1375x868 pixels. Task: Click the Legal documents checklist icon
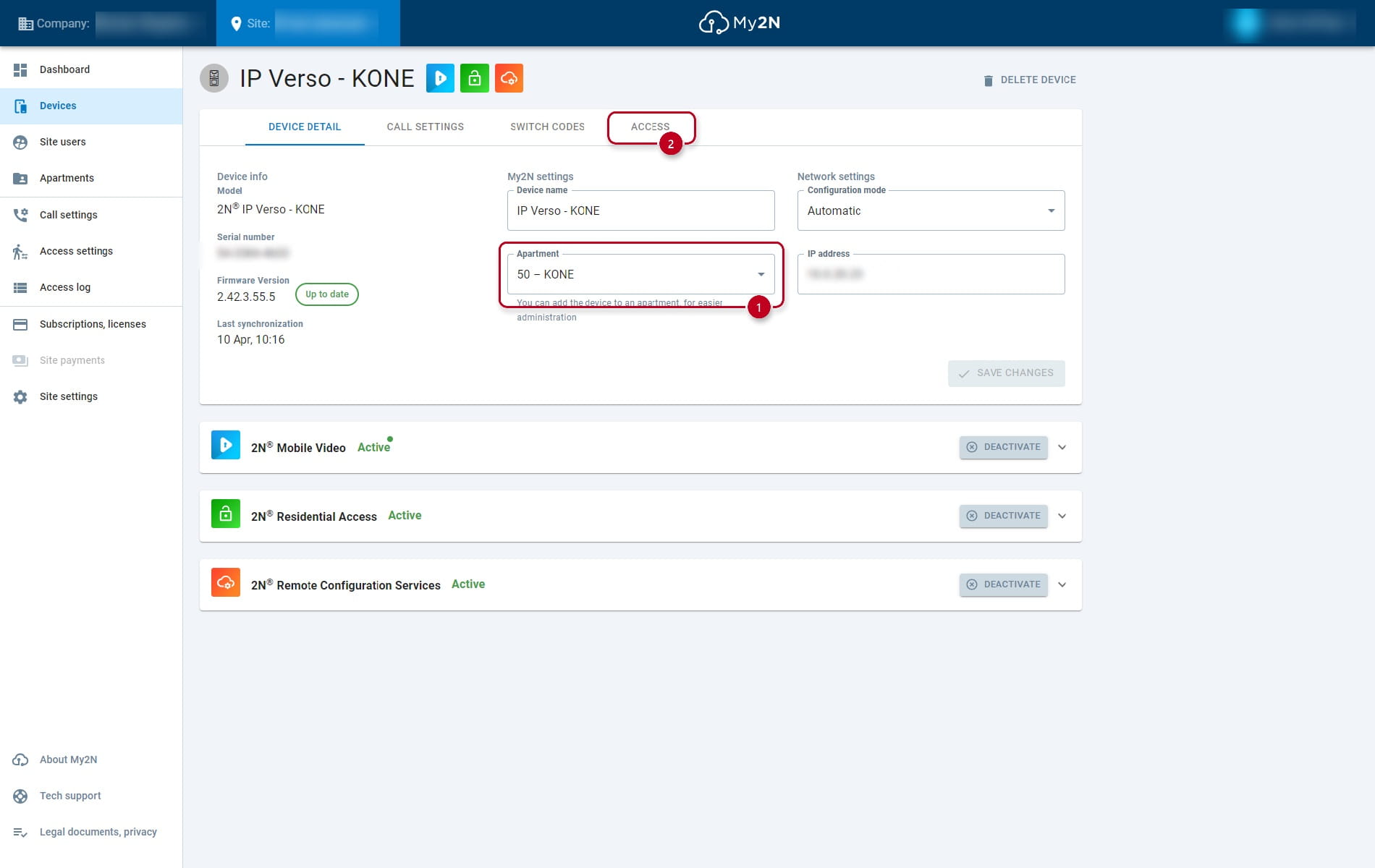pyautogui.click(x=20, y=833)
